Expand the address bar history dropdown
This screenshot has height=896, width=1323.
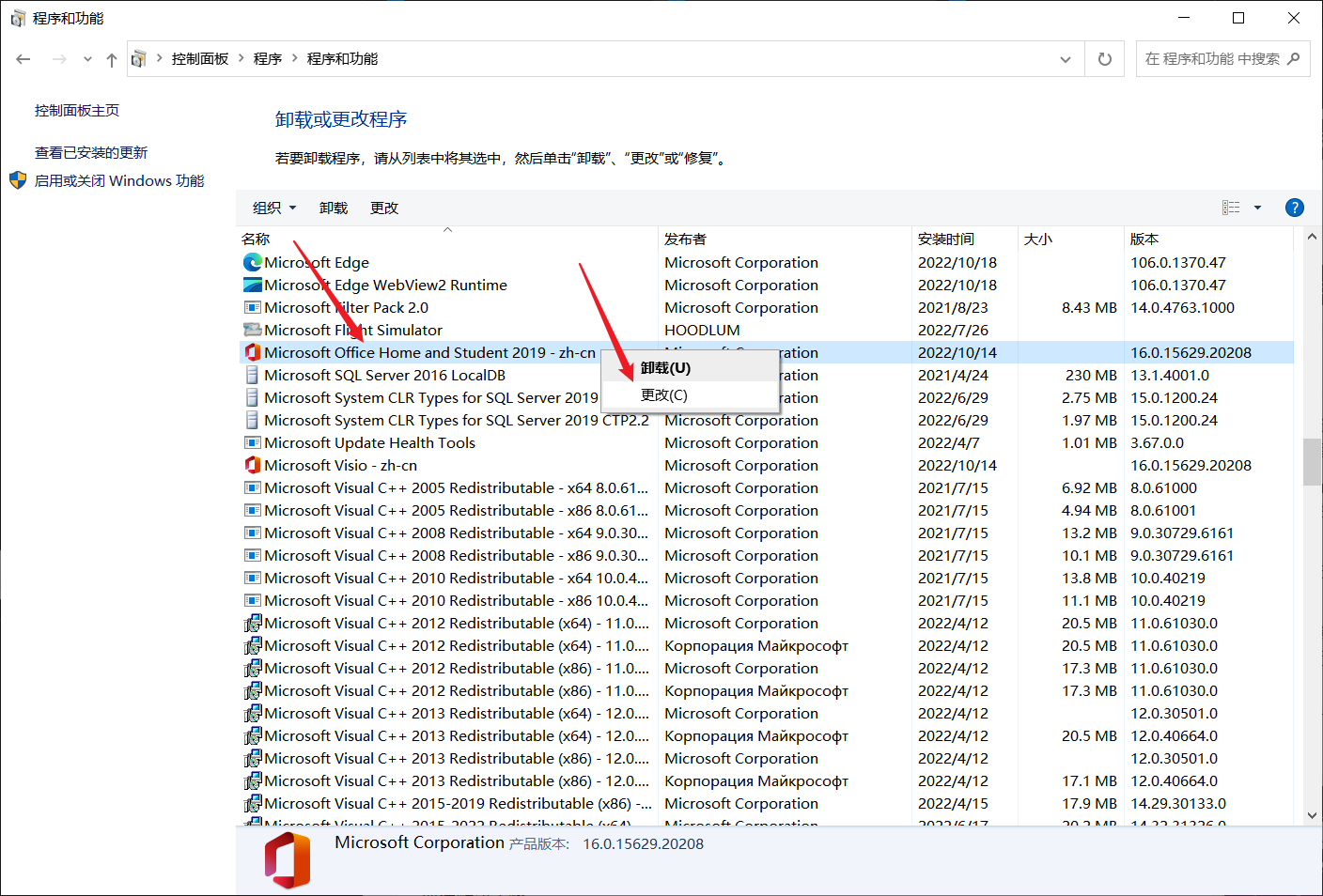click(x=1066, y=59)
